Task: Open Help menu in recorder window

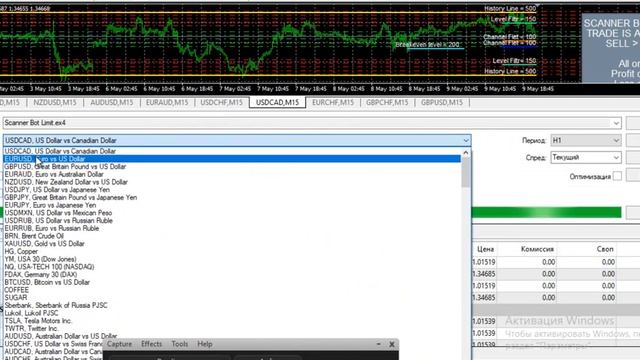Action: 204,344
